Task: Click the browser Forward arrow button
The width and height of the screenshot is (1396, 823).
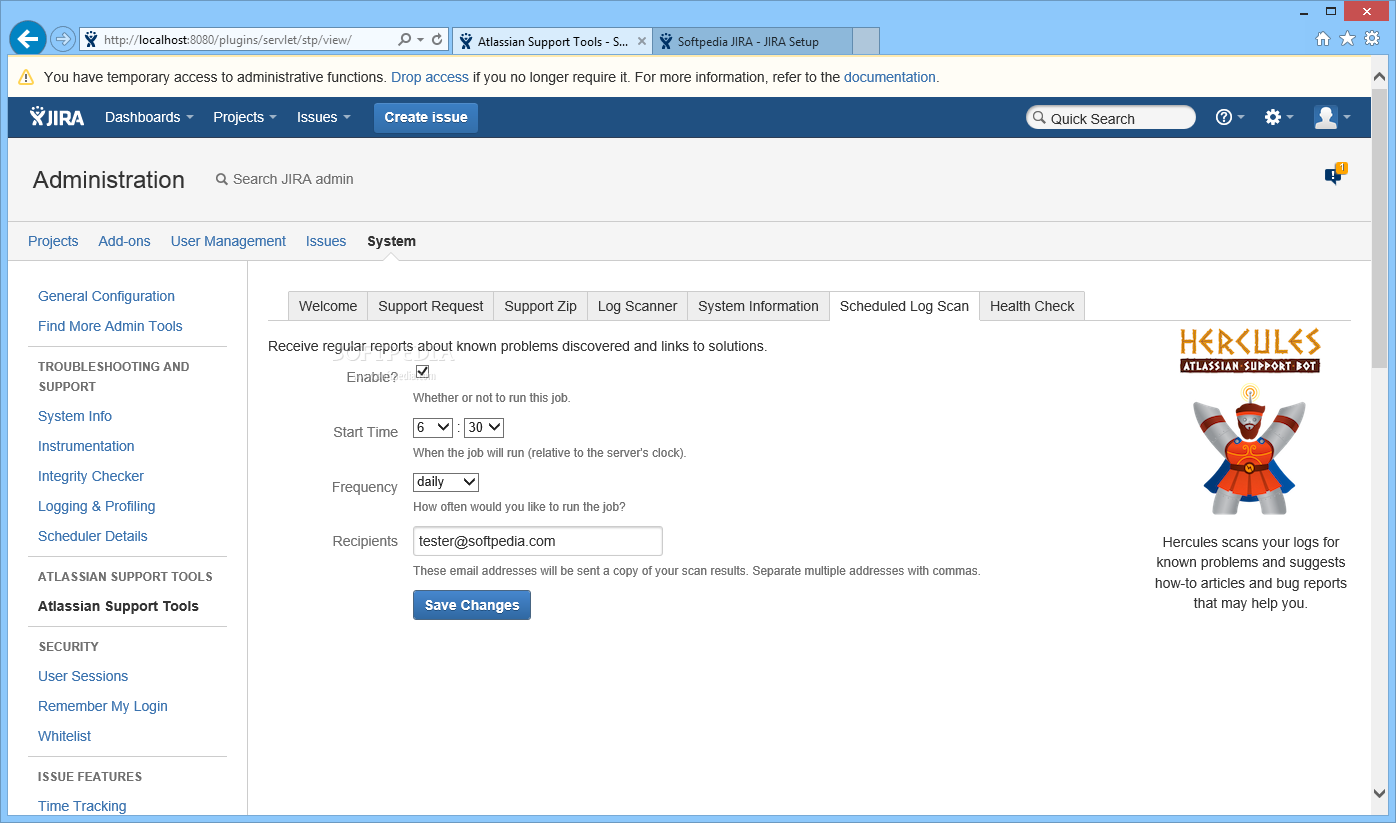Action: [62, 40]
